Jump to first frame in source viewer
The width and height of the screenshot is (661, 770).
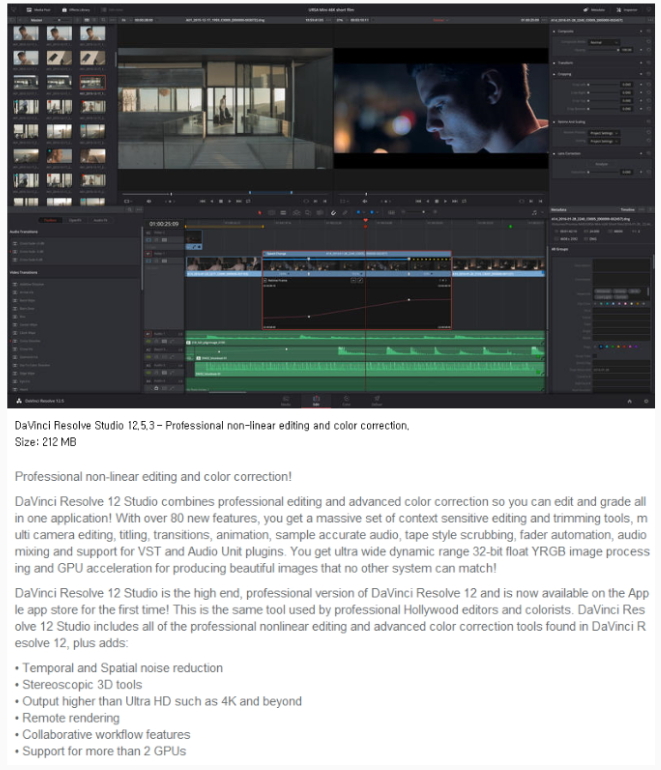click(202, 201)
